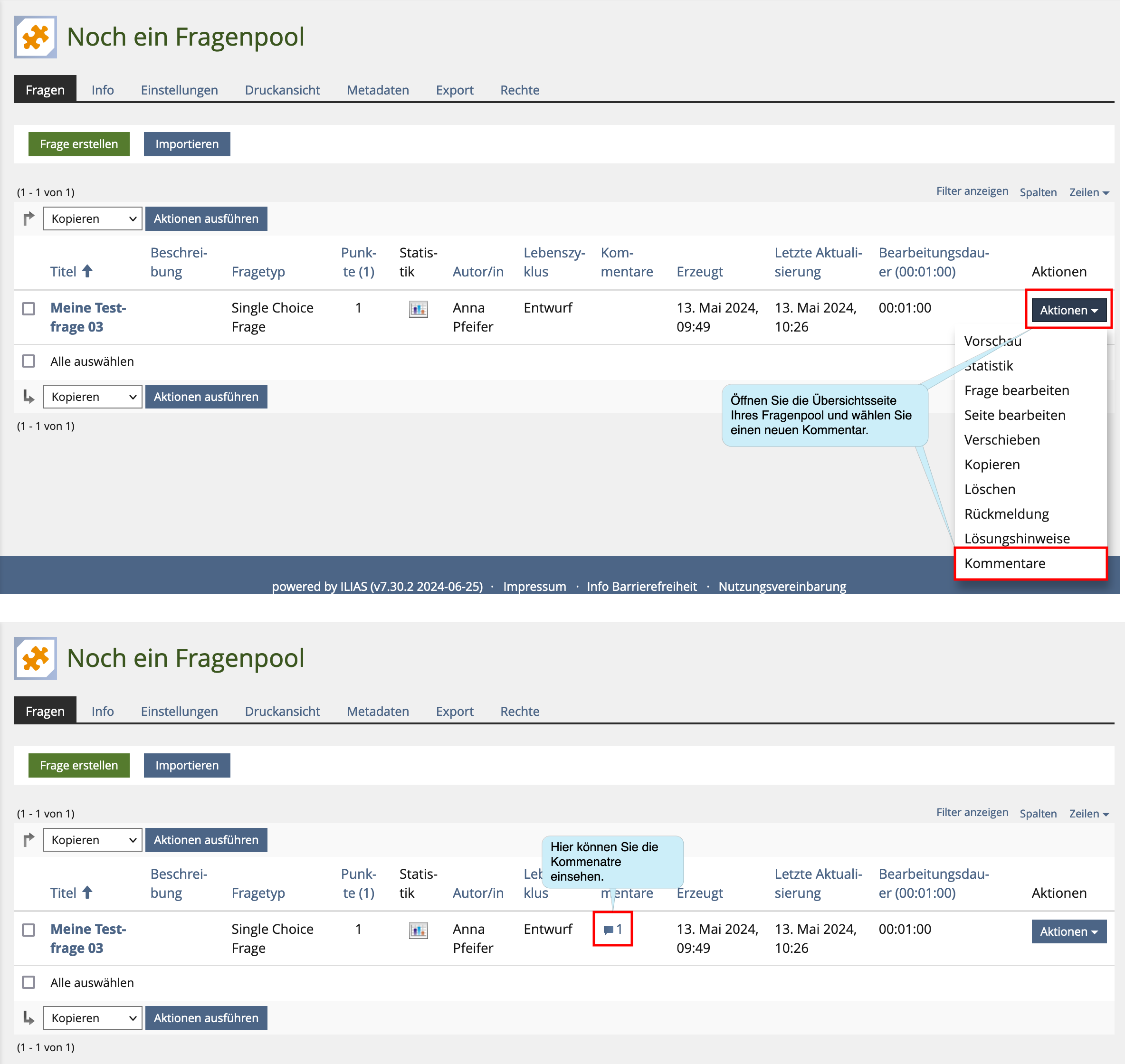This screenshot has height=1064, width=1125.
Task: Click the comment bubble icon showing 1
Action: pos(613,929)
